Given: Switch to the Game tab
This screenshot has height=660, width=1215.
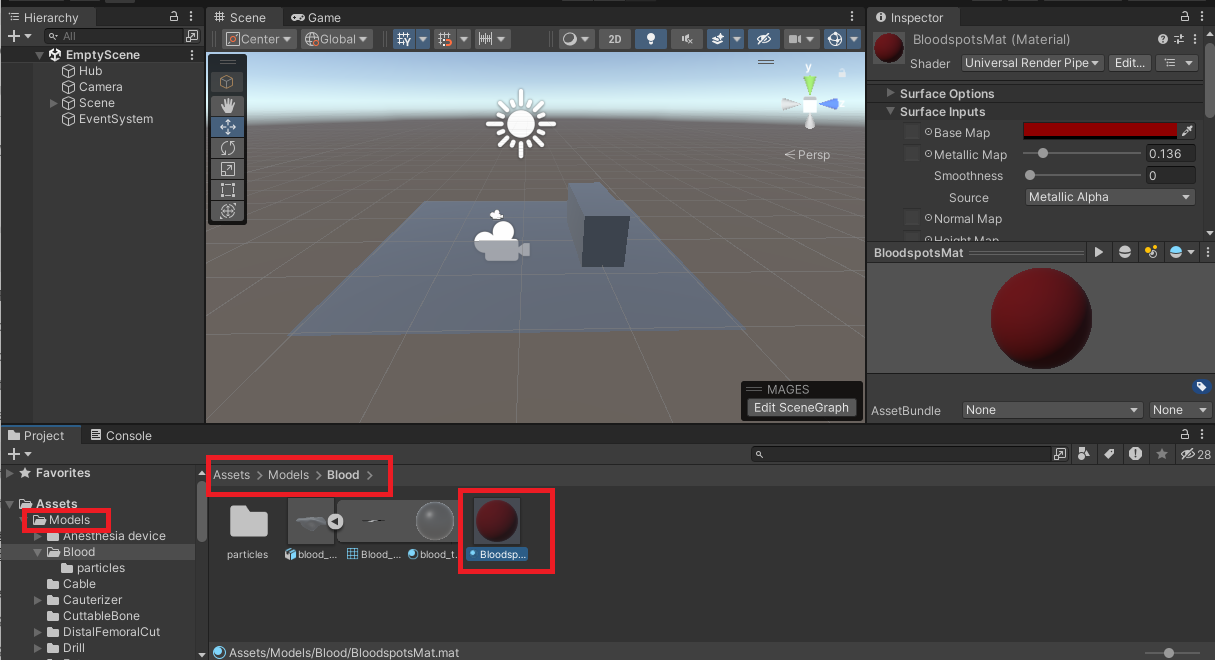Looking at the screenshot, I should pyautogui.click(x=315, y=17).
